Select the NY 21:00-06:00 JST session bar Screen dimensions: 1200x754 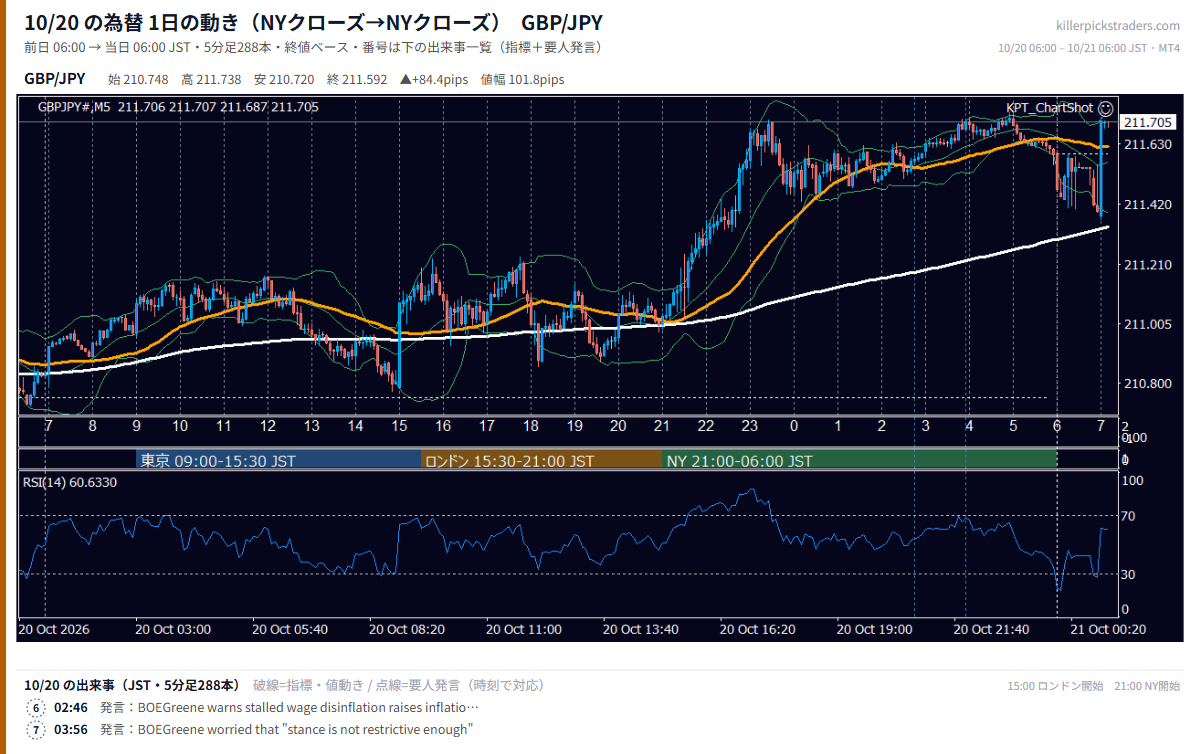tap(859, 461)
